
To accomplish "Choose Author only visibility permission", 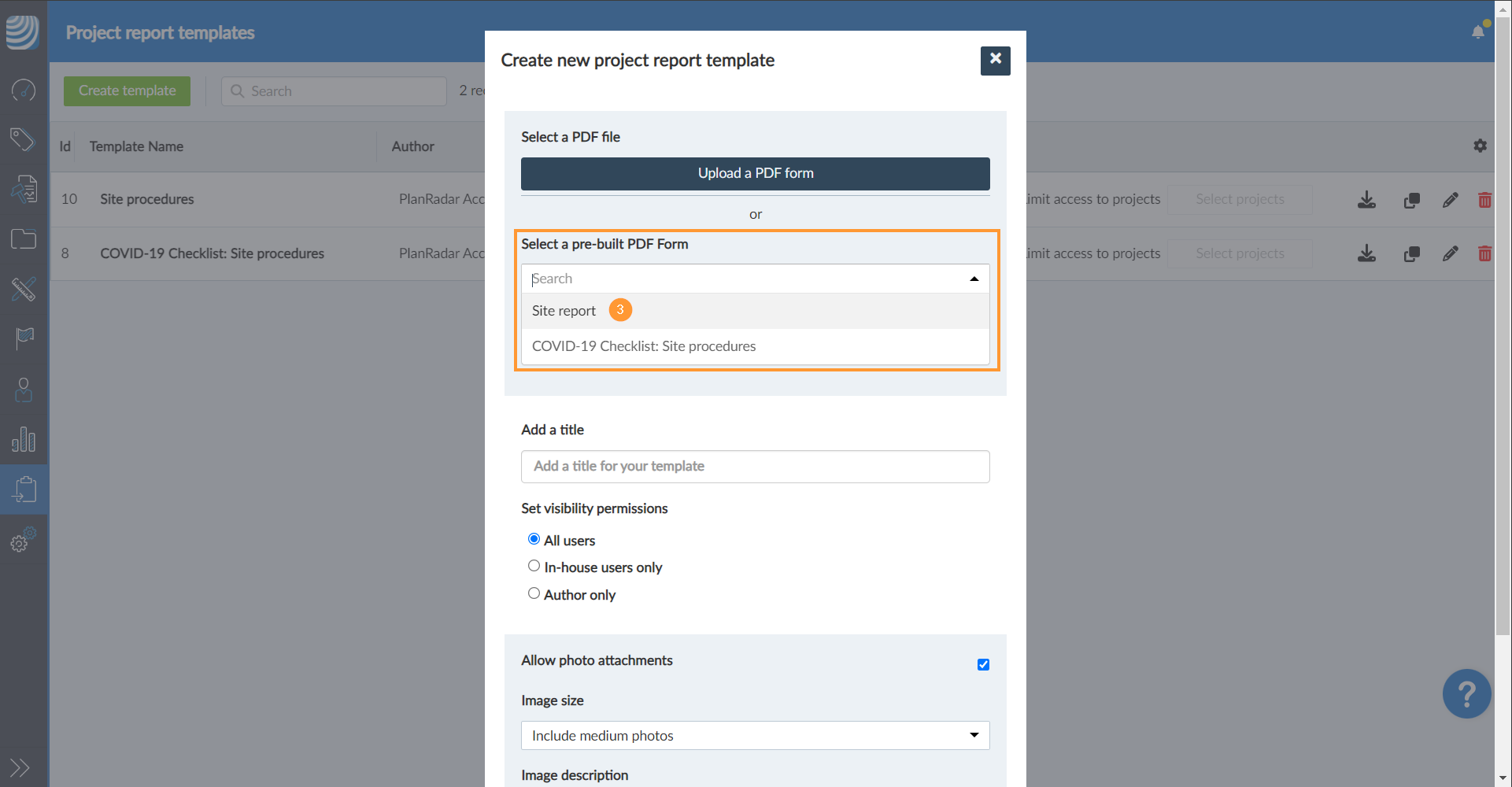I will coord(534,593).
